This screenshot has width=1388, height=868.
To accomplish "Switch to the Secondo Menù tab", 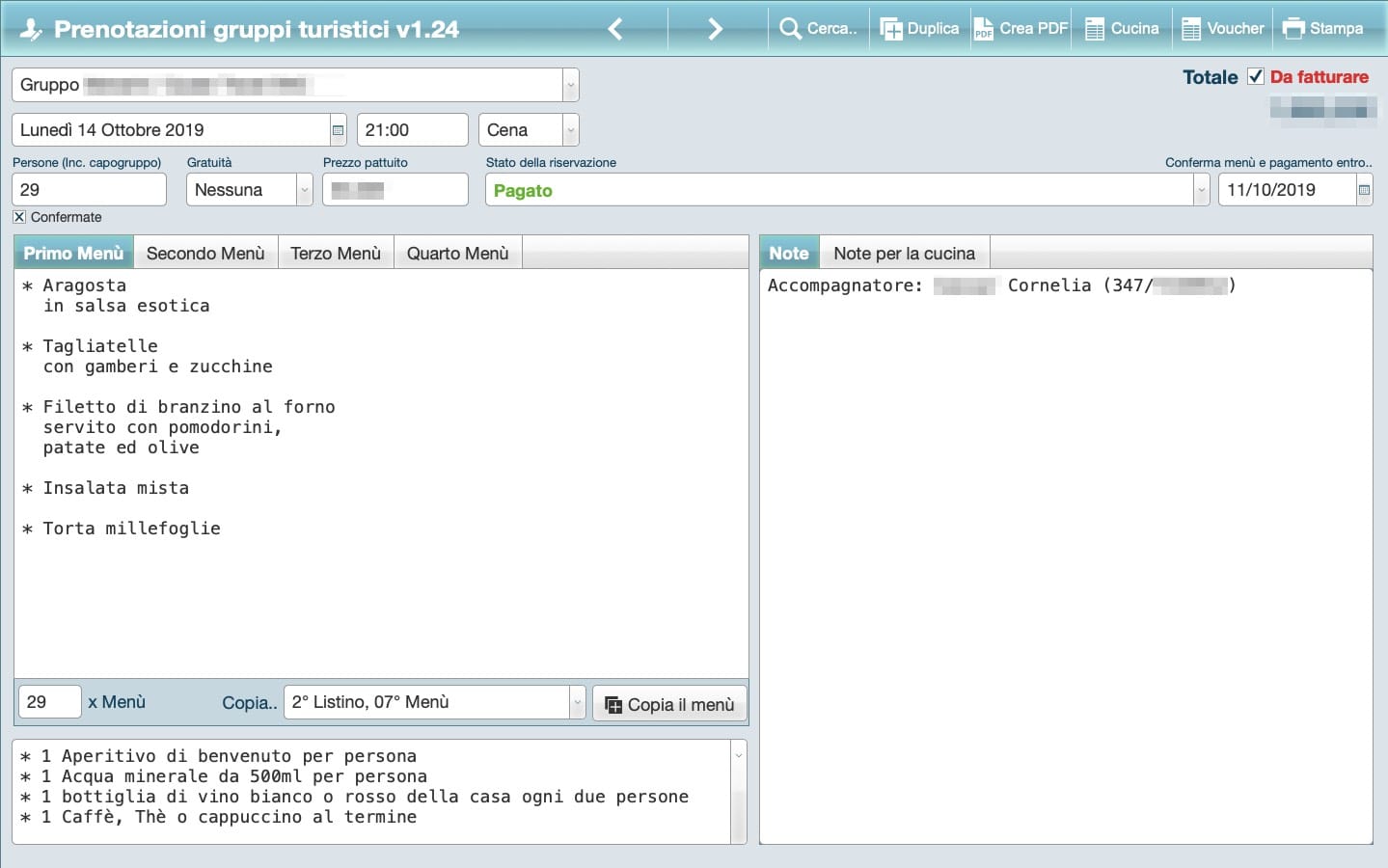I will pos(205,254).
